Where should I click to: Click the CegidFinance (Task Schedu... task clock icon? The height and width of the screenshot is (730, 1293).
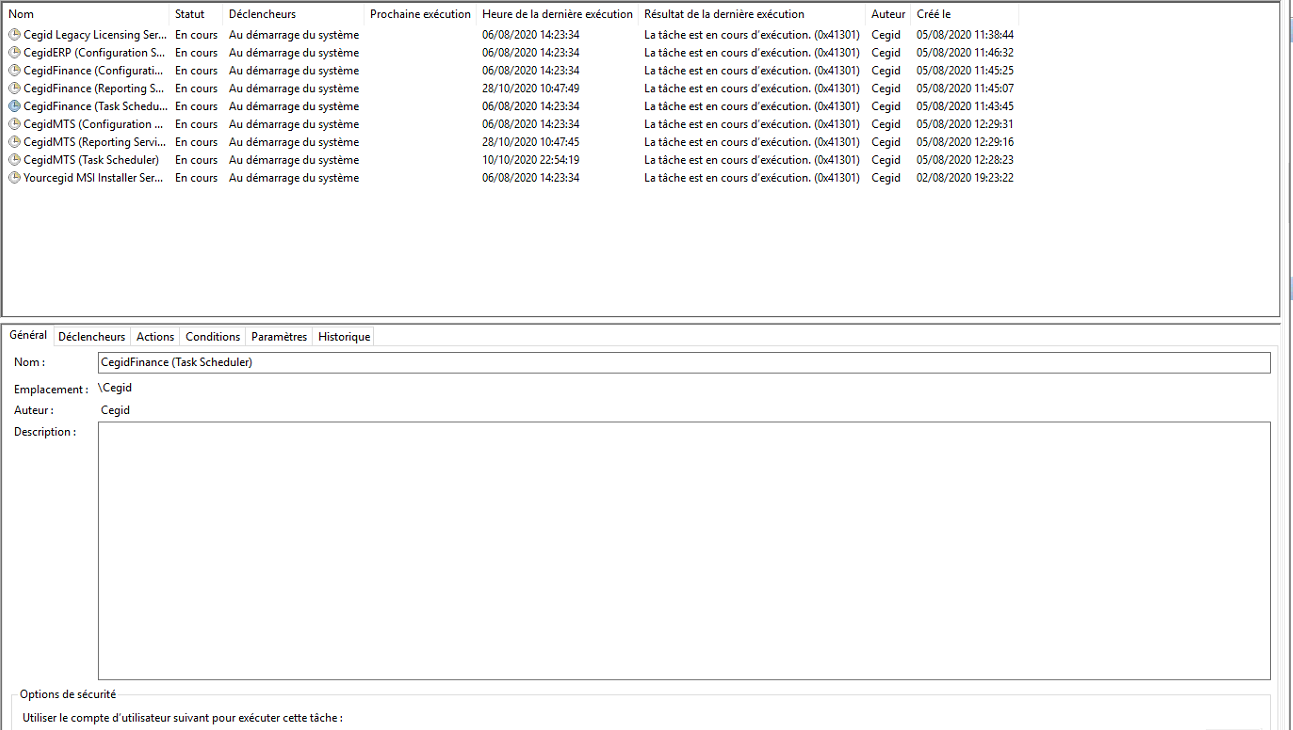pos(15,106)
